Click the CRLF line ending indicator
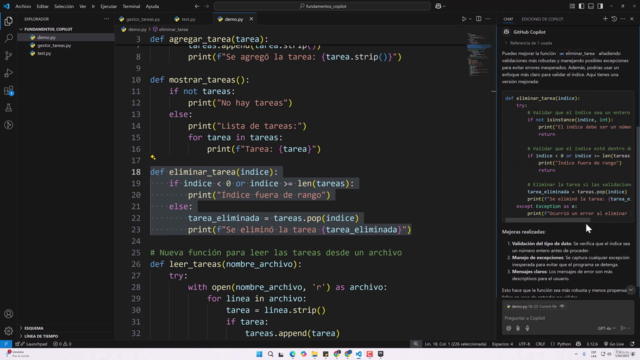This screenshot has width=640, height=360. (x=540, y=344)
